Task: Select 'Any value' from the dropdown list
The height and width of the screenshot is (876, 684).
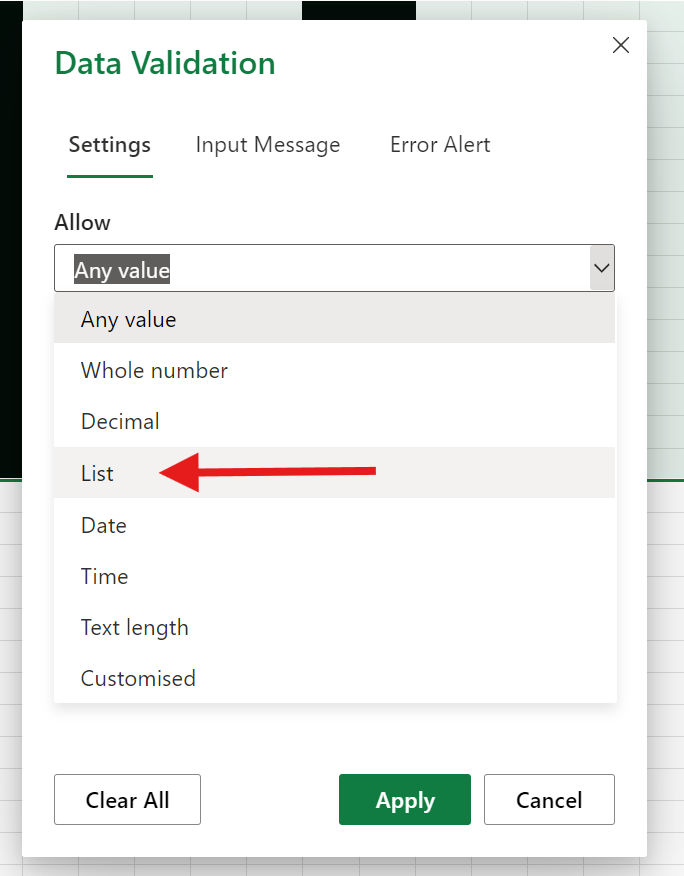Action: click(x=335, y=319)
